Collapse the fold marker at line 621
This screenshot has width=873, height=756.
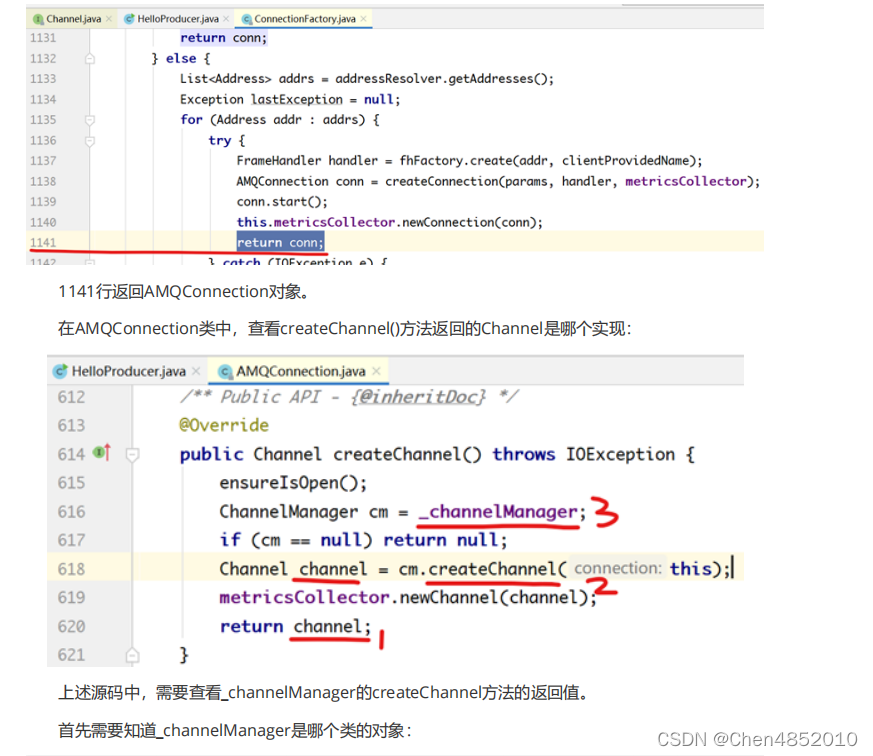[x=132, y=655]
